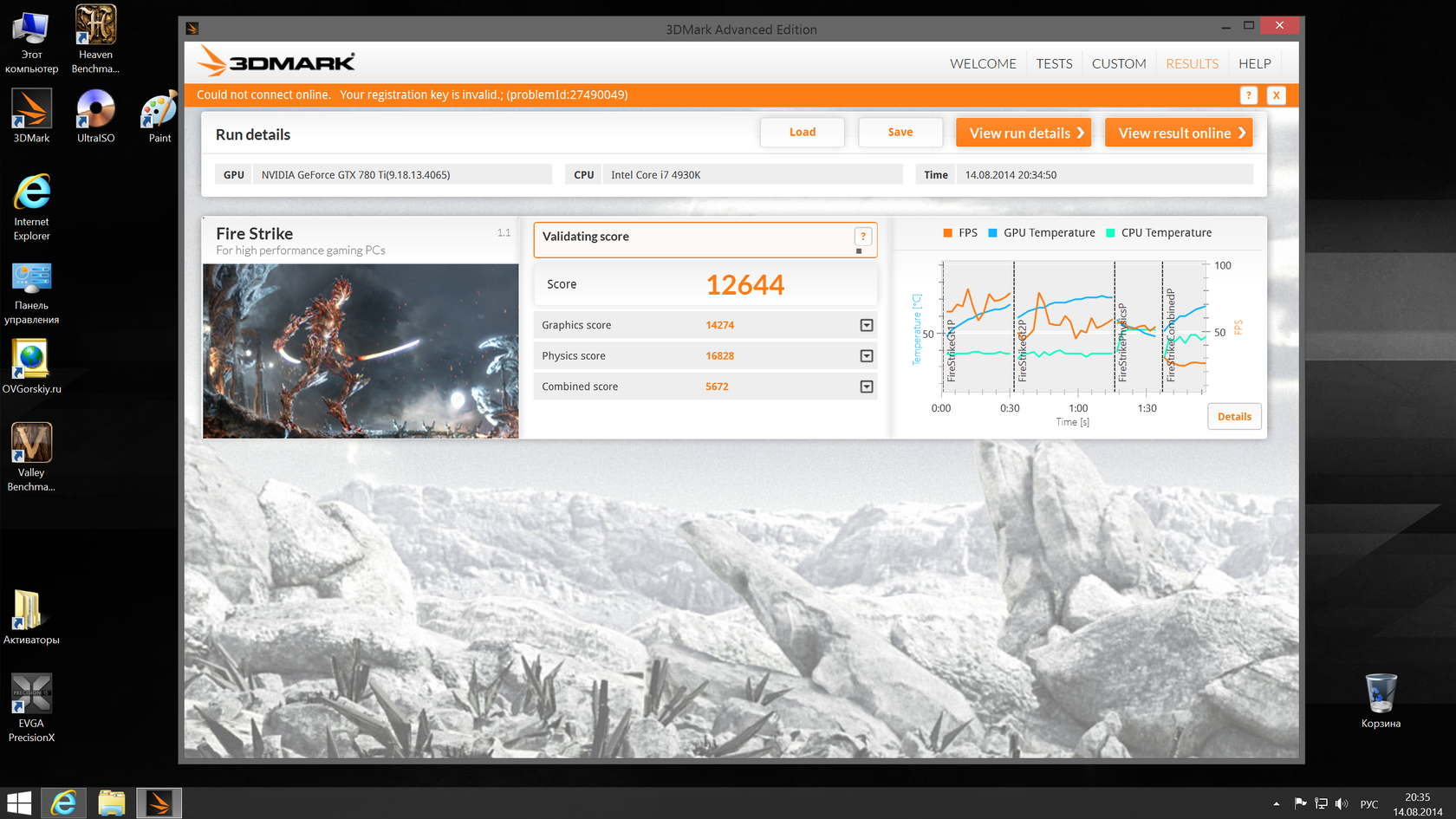Switch to the TESTS tab
1456x819 pixels.
pos(1054,64)
